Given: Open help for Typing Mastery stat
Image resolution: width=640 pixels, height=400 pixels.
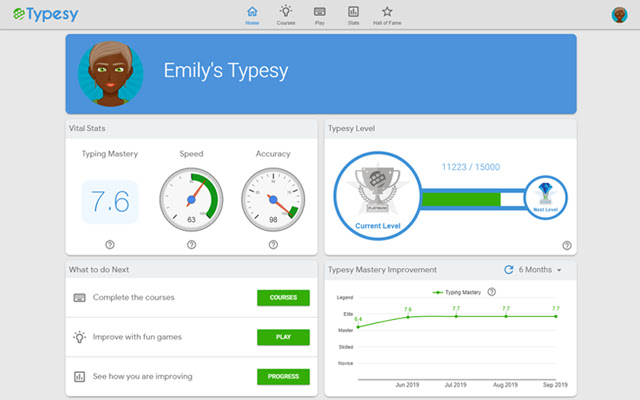Looking at the screenshot, I should [110, 244].
